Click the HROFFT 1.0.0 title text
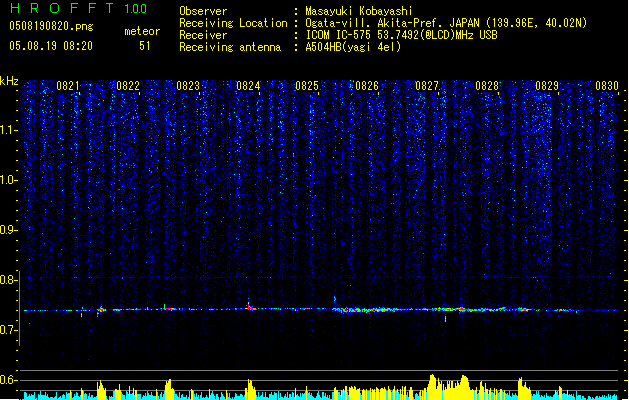This screenshot has height=400, width=629. tap(79, 8)
